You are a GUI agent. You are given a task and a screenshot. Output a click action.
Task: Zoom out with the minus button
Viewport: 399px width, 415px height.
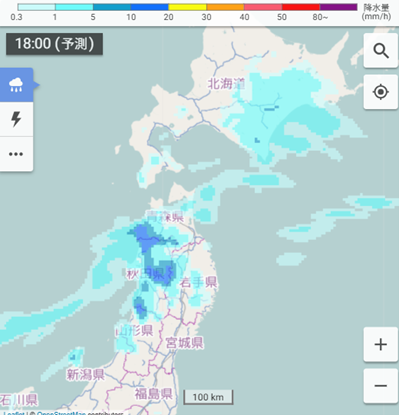tap(381, 386)
